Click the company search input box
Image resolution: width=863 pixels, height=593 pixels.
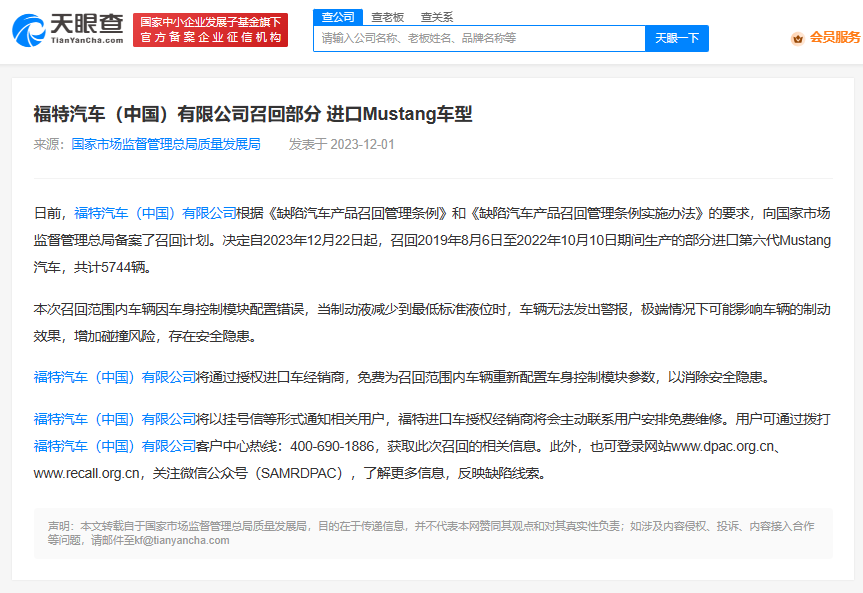tap(480, 38)
